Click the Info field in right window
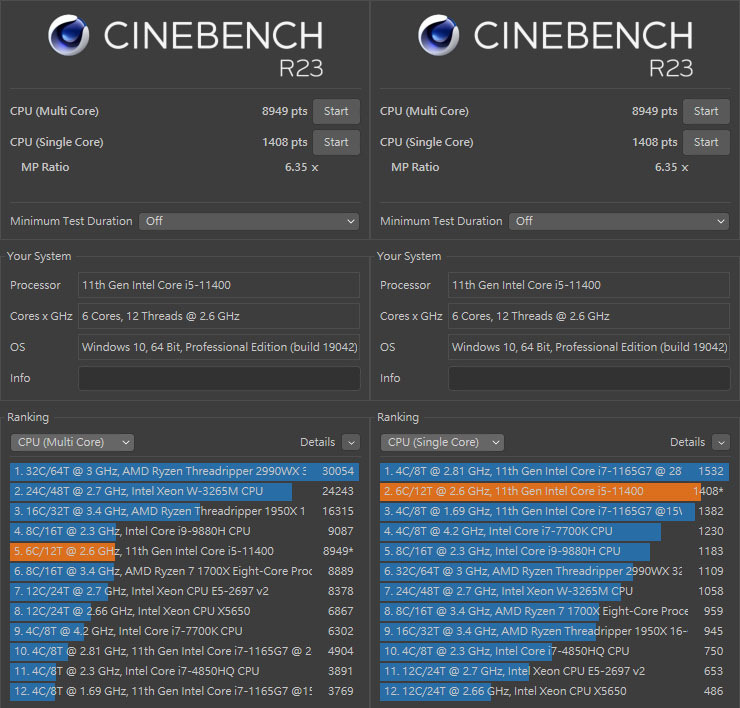The image size is (740, 708). pos(589,379)
